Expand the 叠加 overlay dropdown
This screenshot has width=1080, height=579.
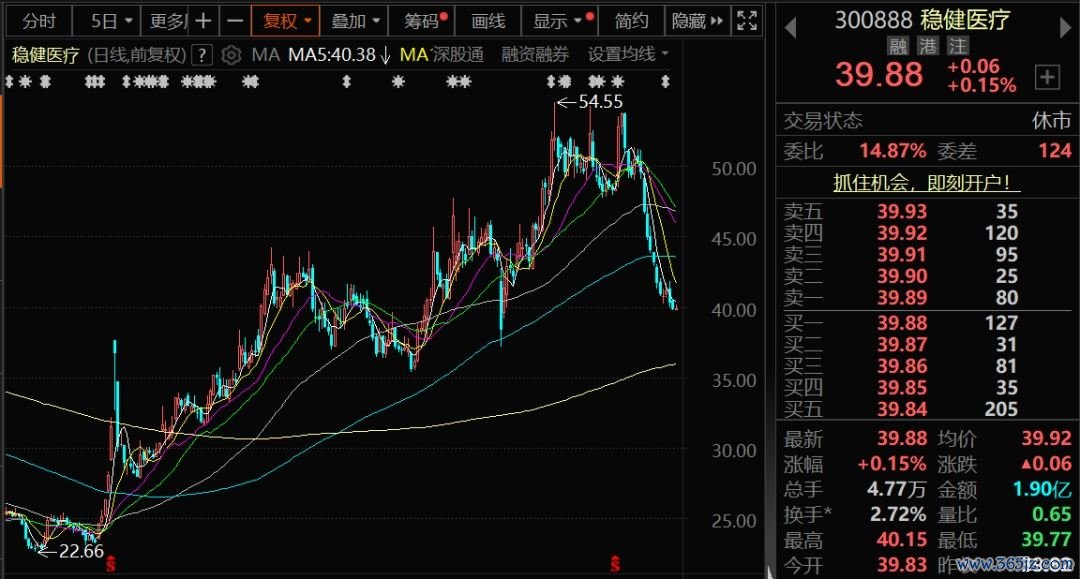[x=355, y=21]
